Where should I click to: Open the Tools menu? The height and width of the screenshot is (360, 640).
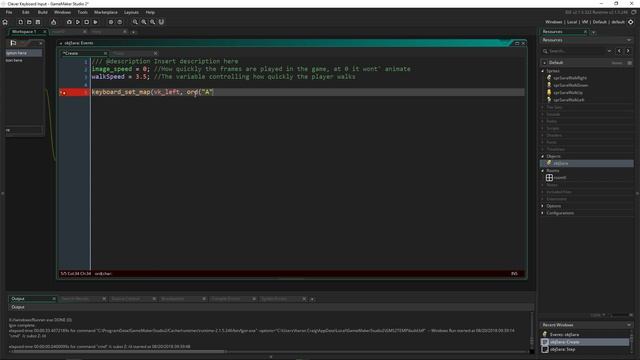(82, 12)
